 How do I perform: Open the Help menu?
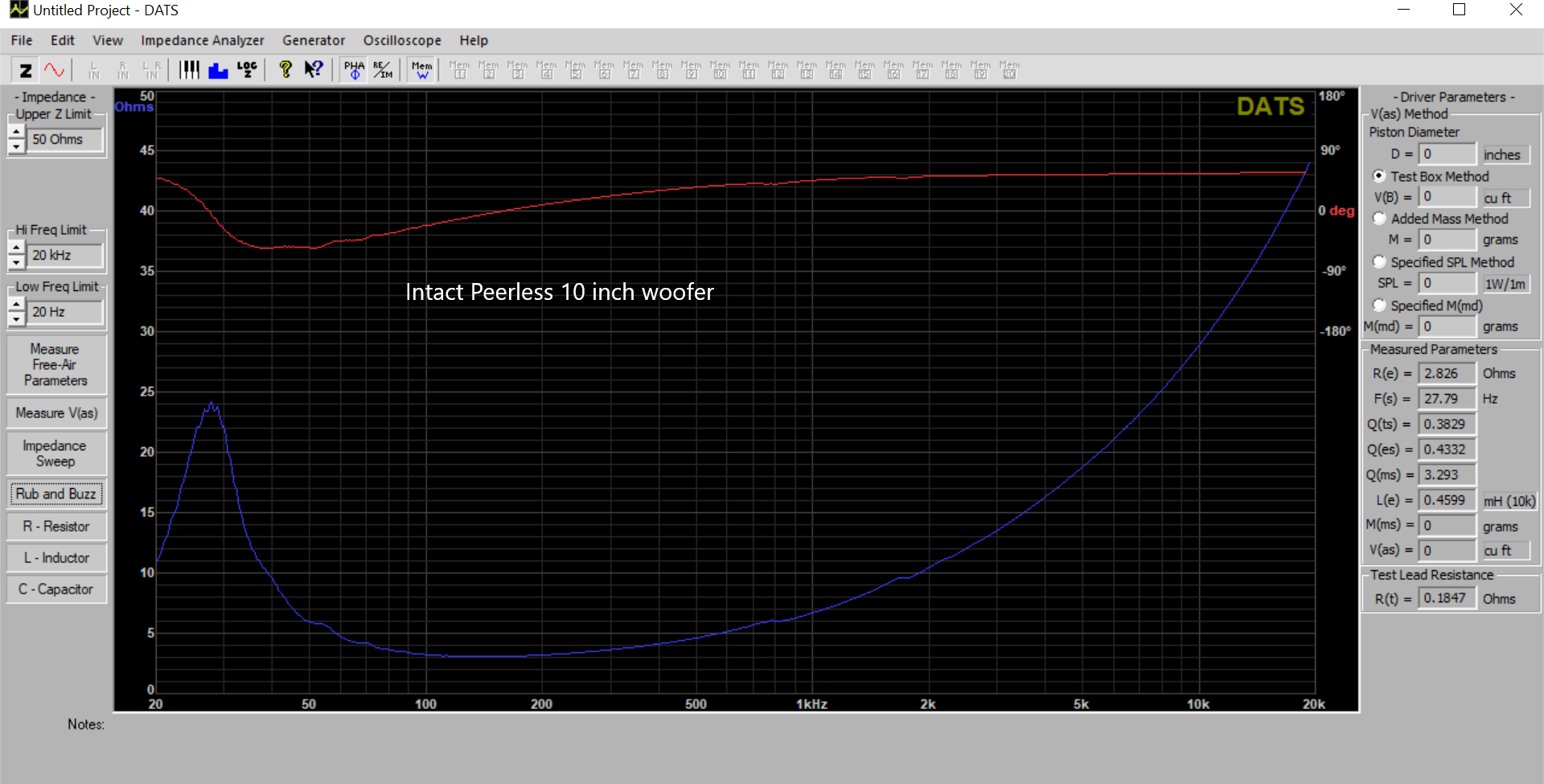(474, 40)
